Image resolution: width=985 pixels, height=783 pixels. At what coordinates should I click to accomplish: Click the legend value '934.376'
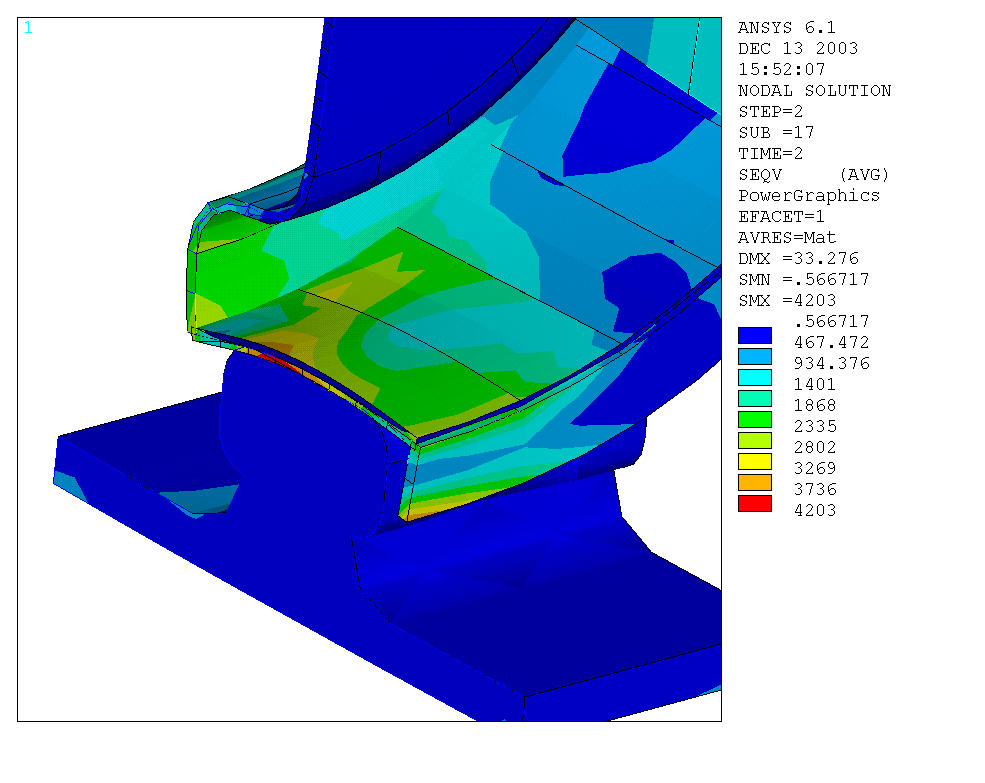click(x=831, y=363)
